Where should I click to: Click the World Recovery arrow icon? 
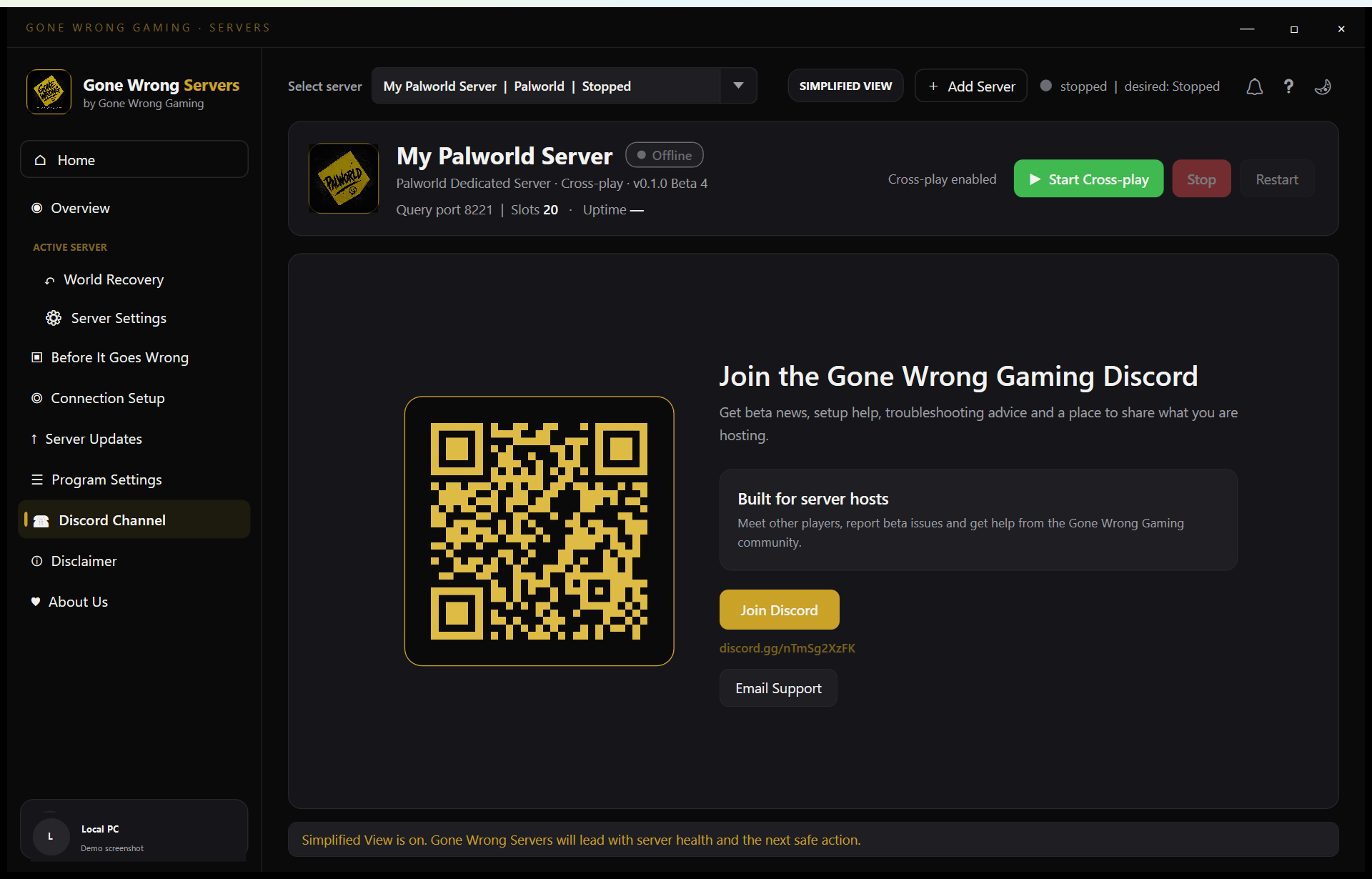click(x=50, y=280)
